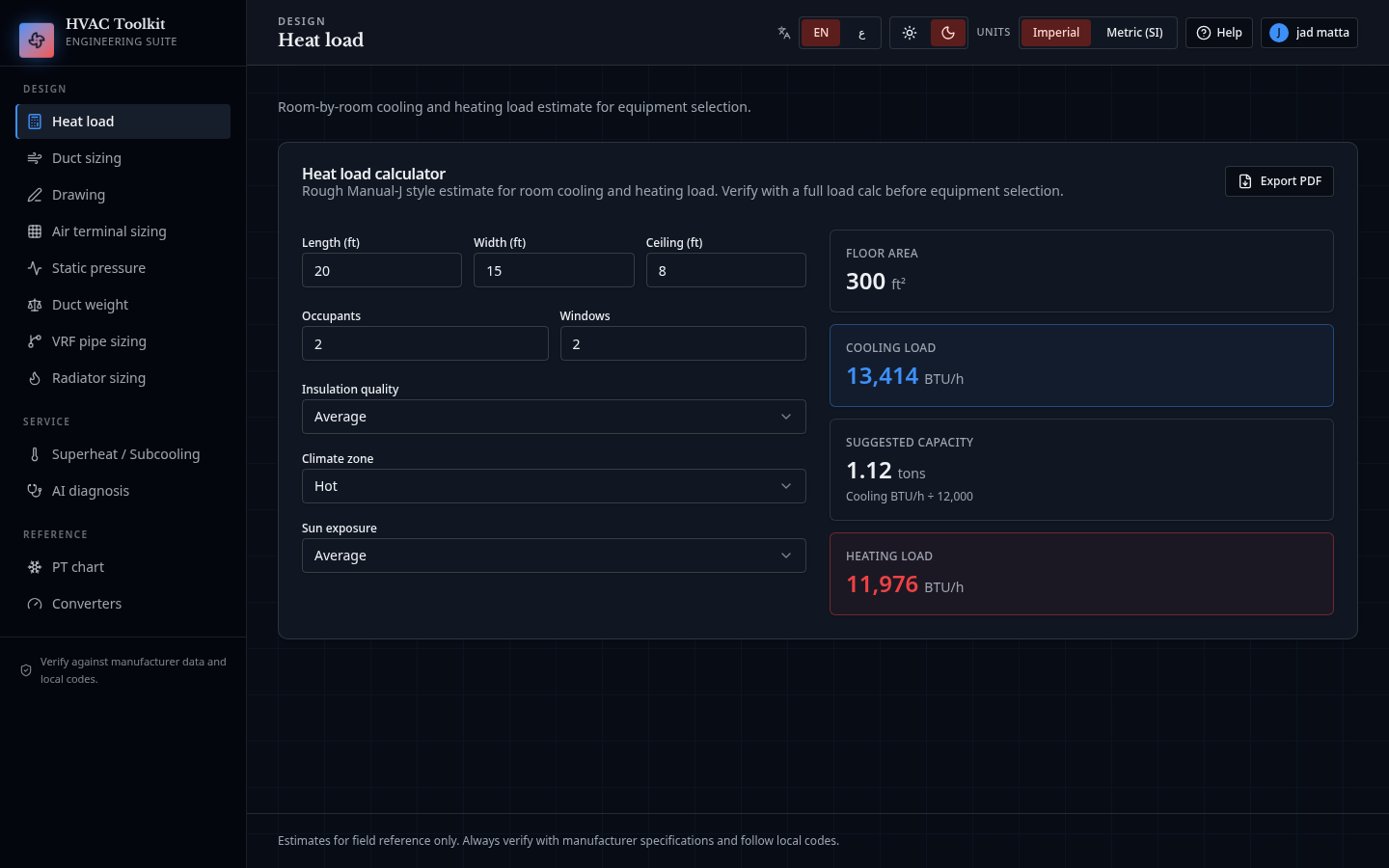Click the Radiator sizing flame icon
The height and width of the screenshot is (868, 1389).
35,378
